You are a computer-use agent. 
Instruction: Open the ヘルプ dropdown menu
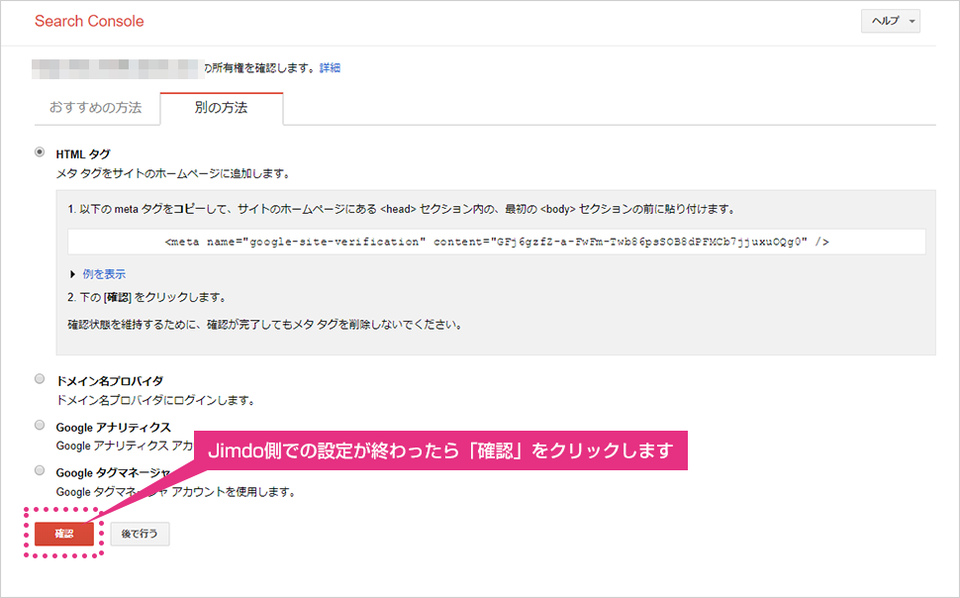(x=890, y=21)
